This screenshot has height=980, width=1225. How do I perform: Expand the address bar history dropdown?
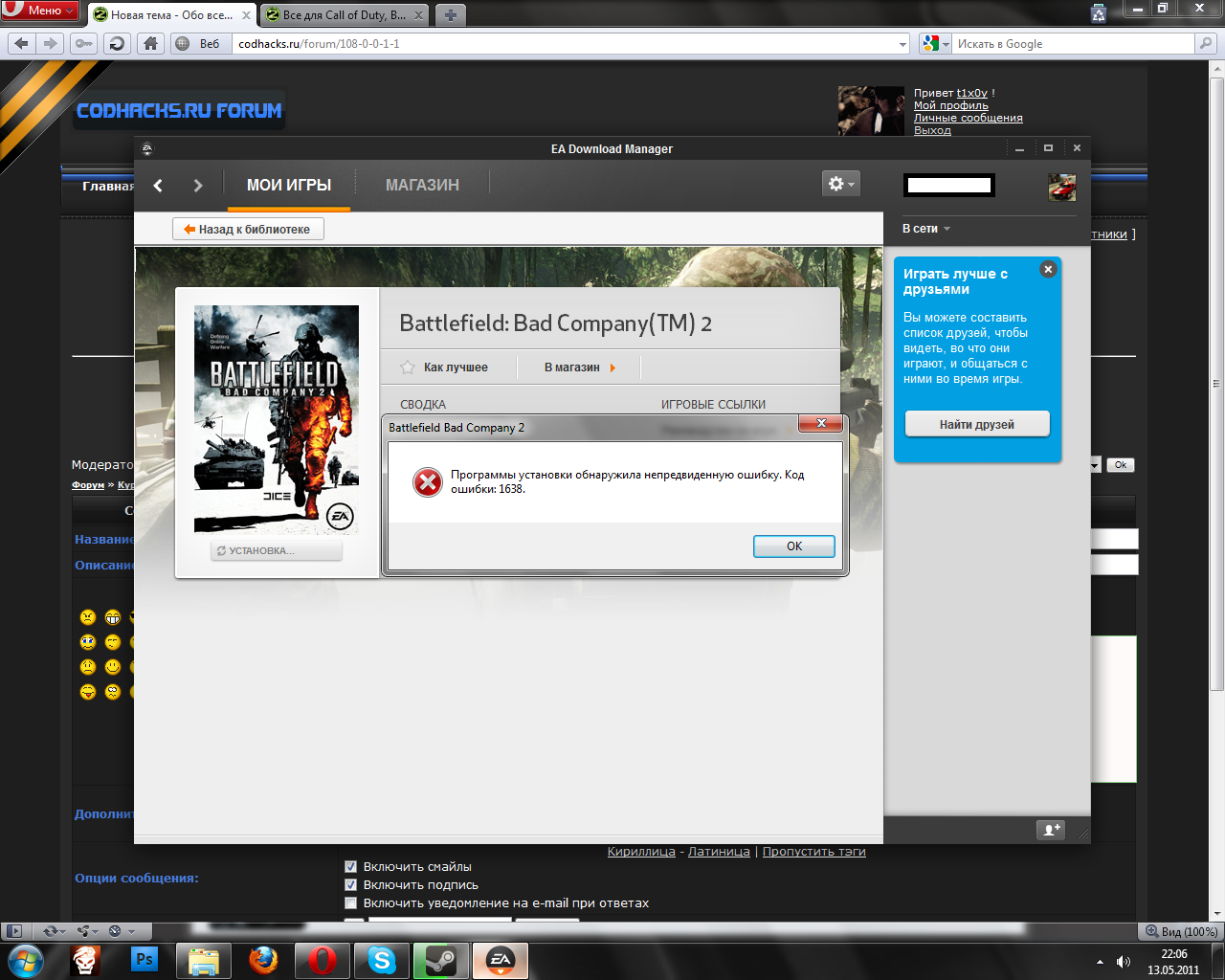(902, 44)
